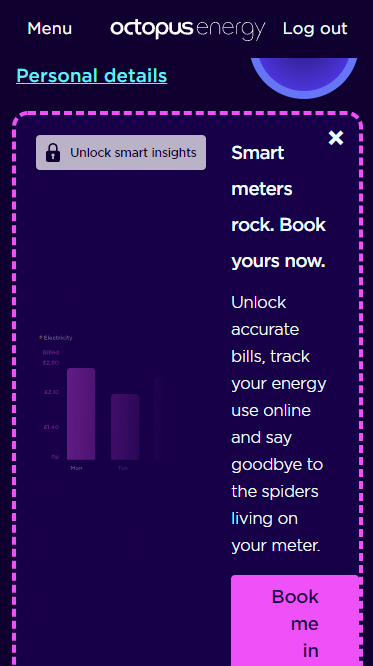Log out of the account
373x666 pixels.
click(x=315, y=28)
